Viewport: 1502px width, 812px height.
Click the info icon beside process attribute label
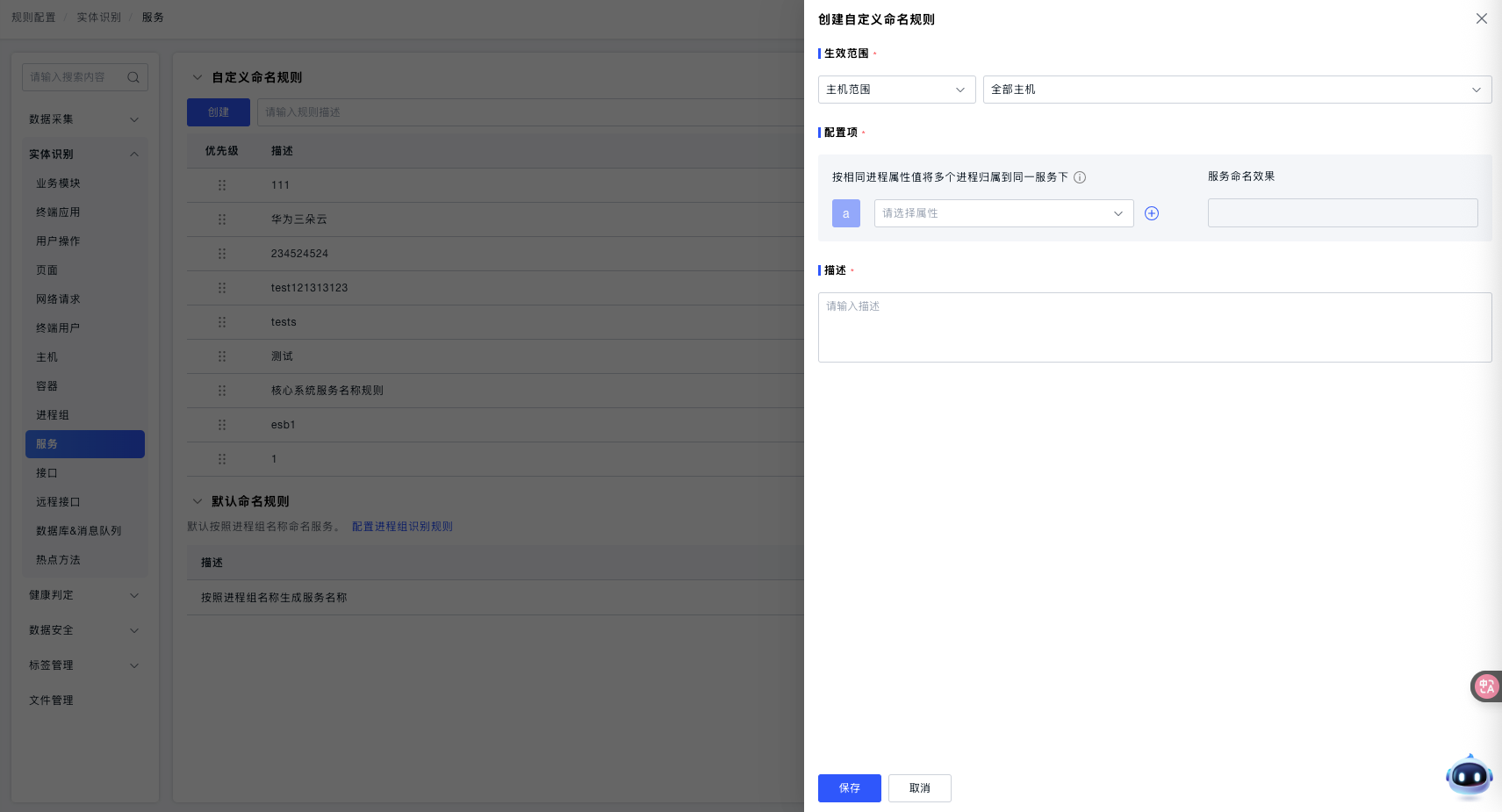(x=1080, y=177)
